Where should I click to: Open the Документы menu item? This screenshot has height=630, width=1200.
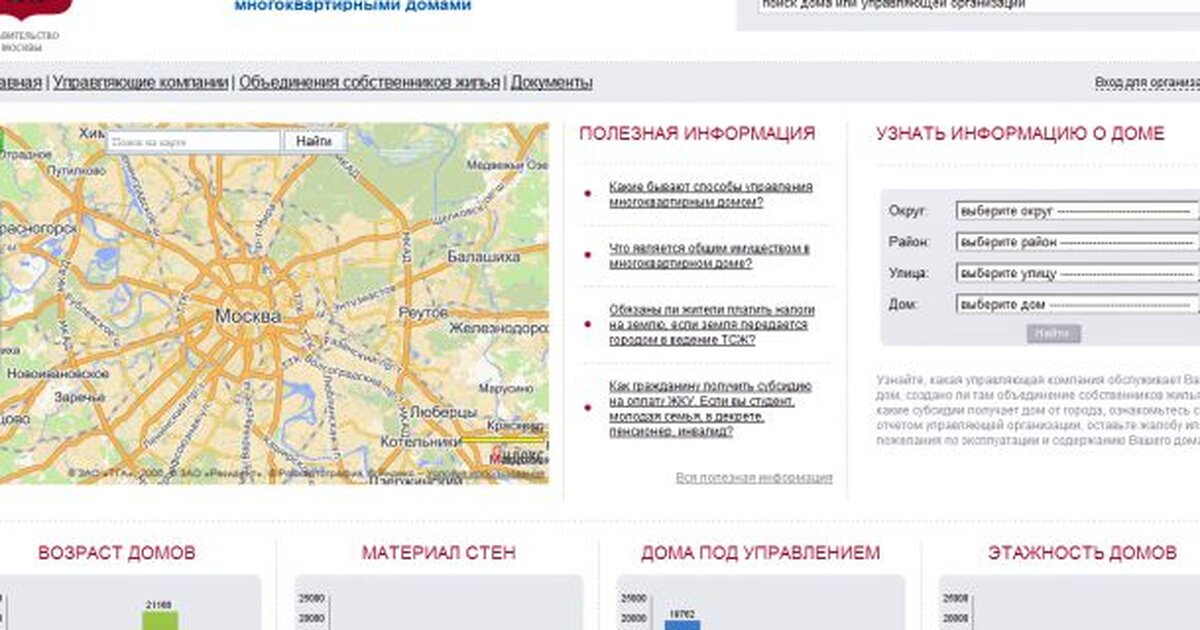pos(551,82)
